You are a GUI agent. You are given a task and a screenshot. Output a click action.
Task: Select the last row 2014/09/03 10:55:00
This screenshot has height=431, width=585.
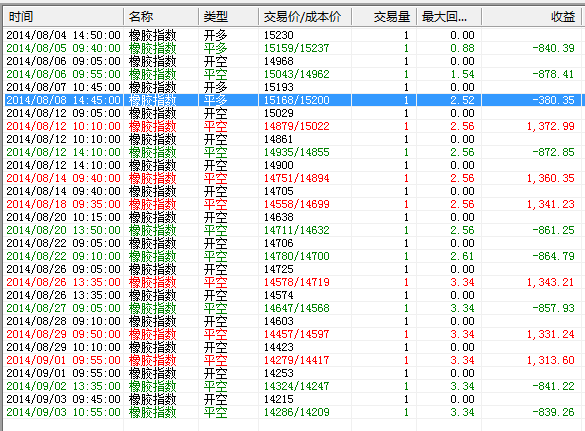[292, 412]
